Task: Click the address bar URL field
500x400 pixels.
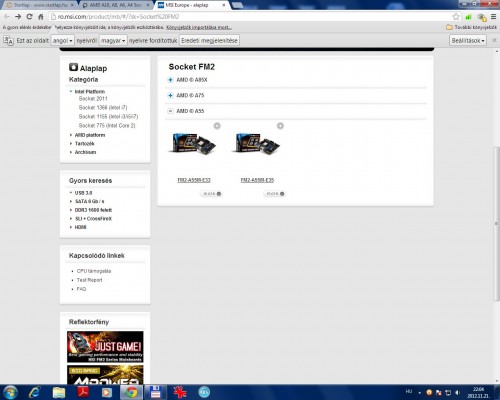Action: coord(250,17)
